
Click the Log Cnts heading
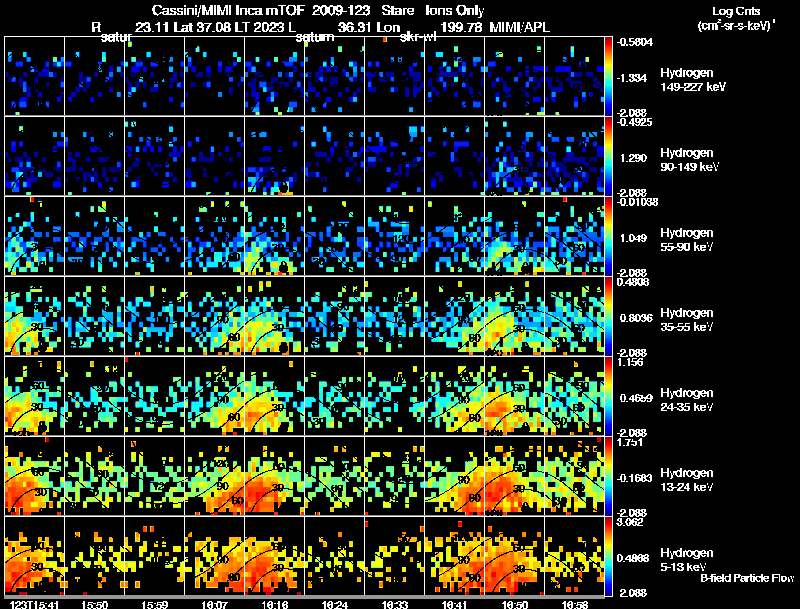click(x=736, y=11)
